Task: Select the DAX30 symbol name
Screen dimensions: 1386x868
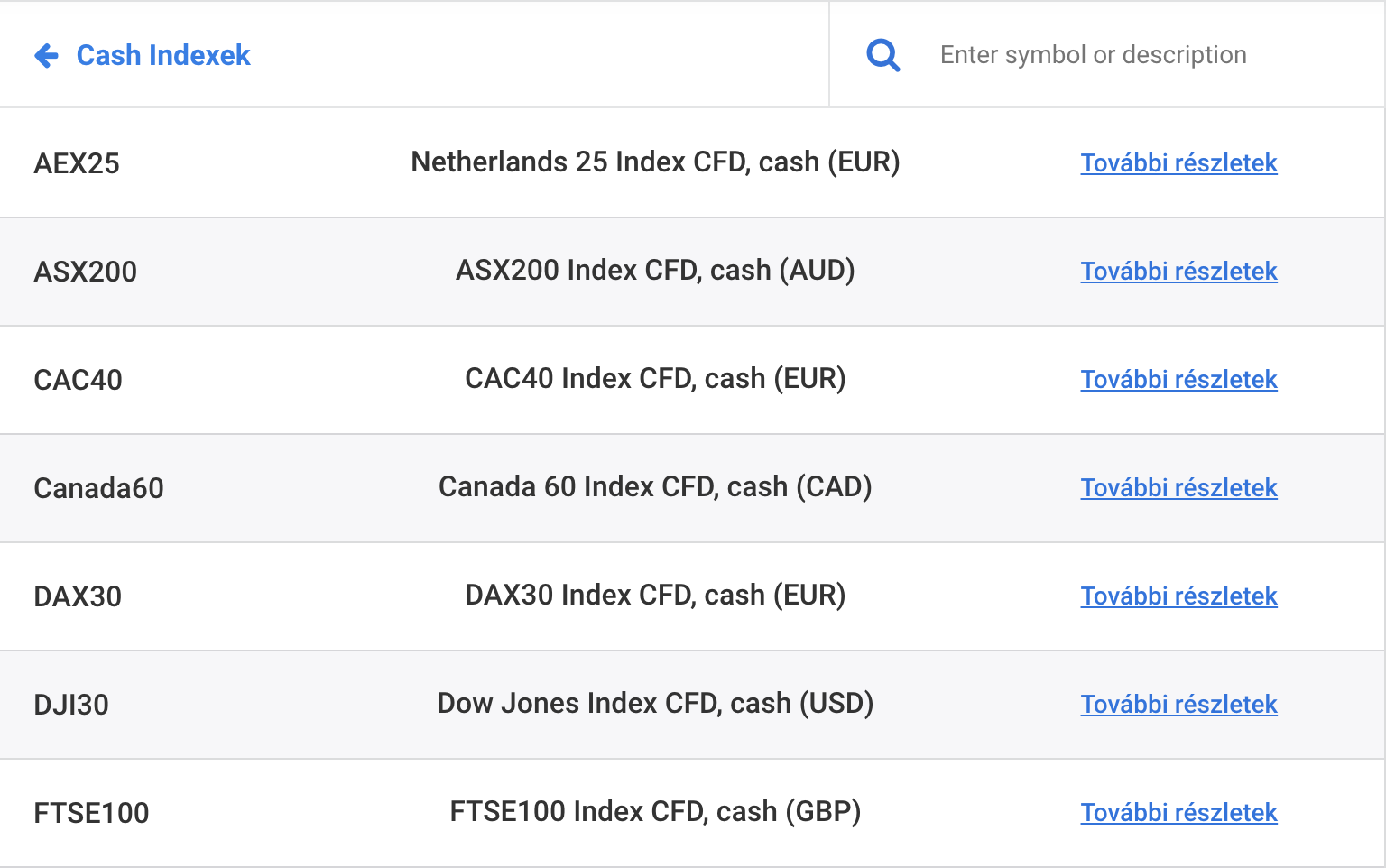Action: pyautogui.click(x=78, y=596)
